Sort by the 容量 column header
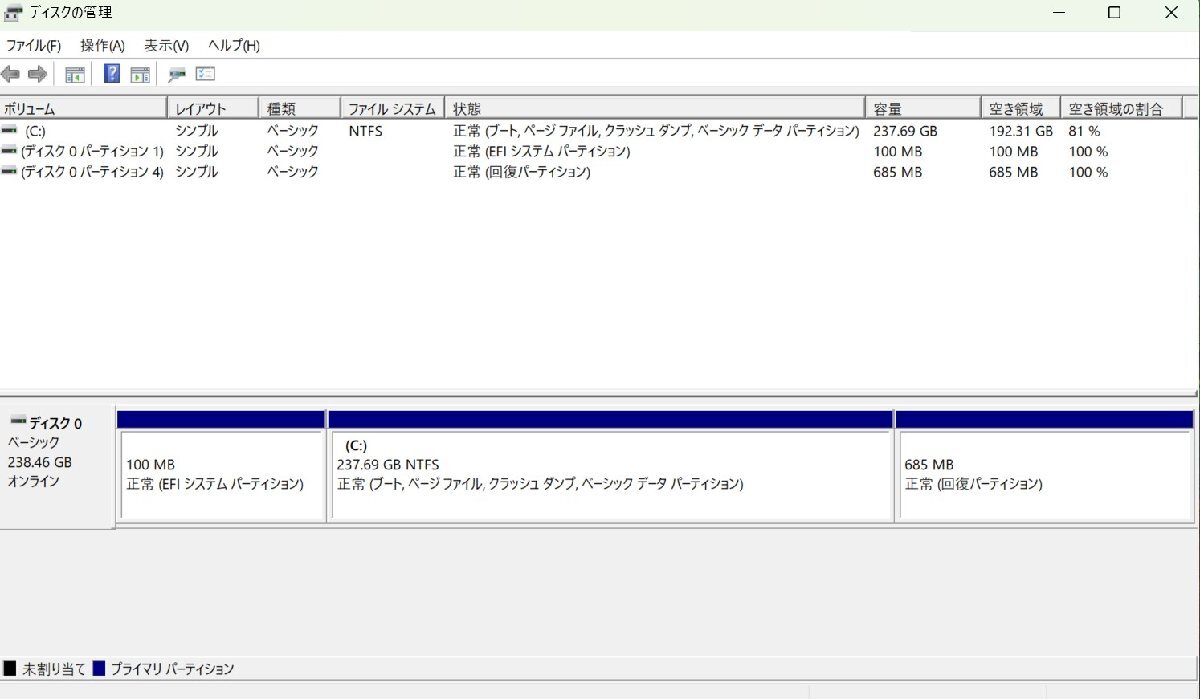1200x699 pixels. pyautogui.click(x=923, y=109)
